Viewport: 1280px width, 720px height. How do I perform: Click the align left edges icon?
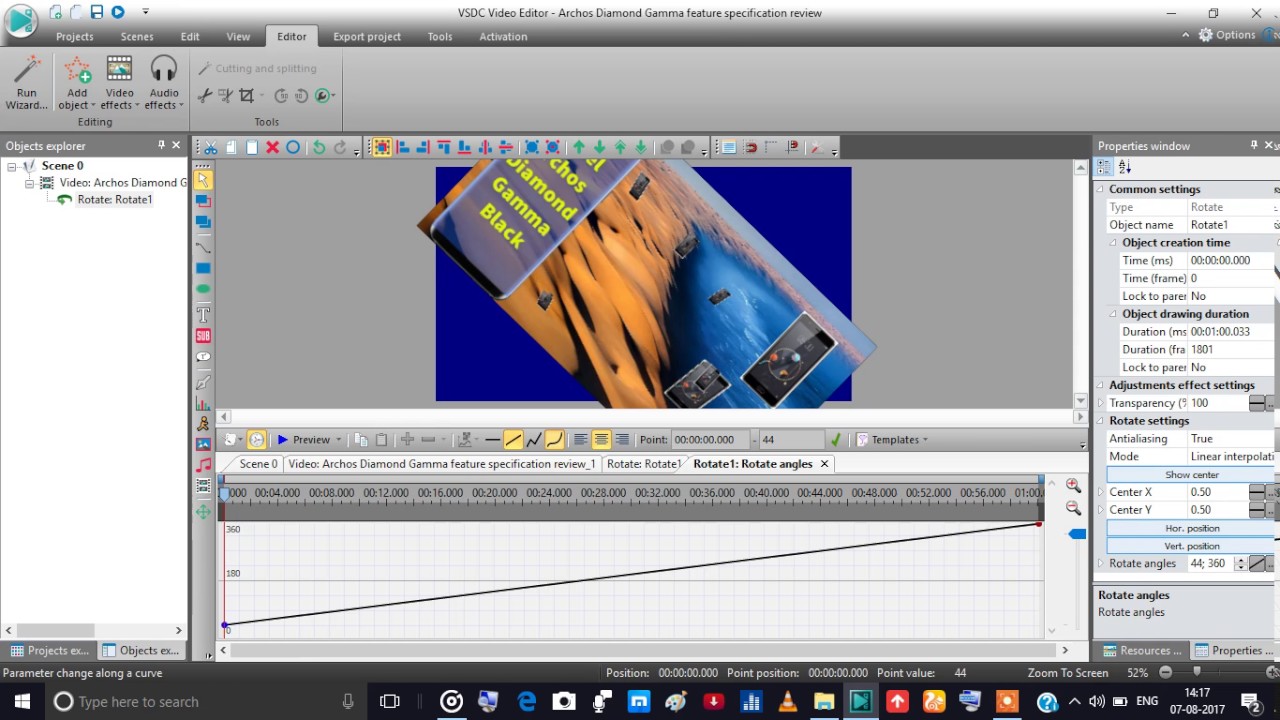pyautogui.click(x=403, y=147)
